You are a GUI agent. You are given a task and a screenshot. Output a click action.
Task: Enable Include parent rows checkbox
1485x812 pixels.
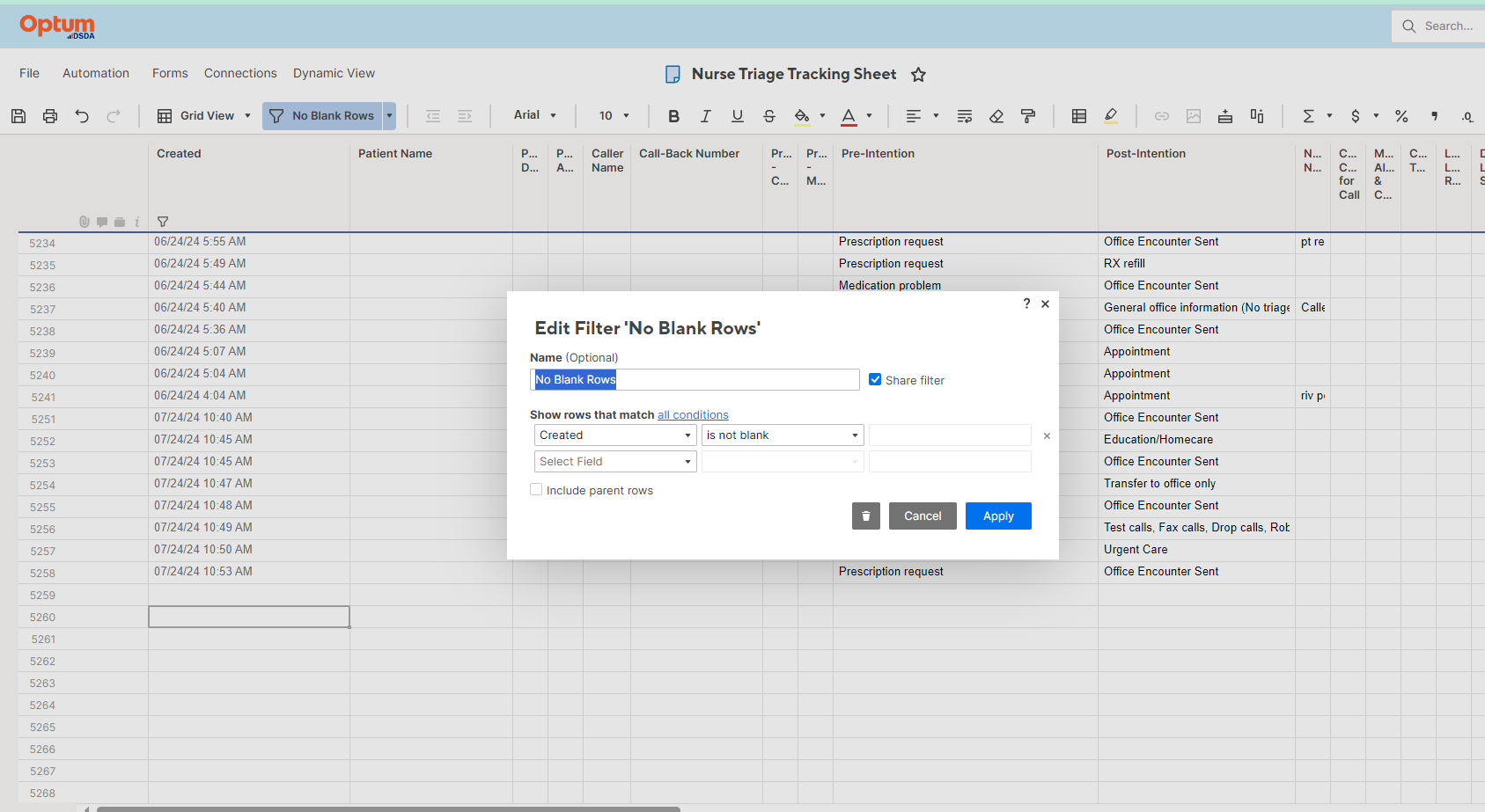tap(536, 489)
